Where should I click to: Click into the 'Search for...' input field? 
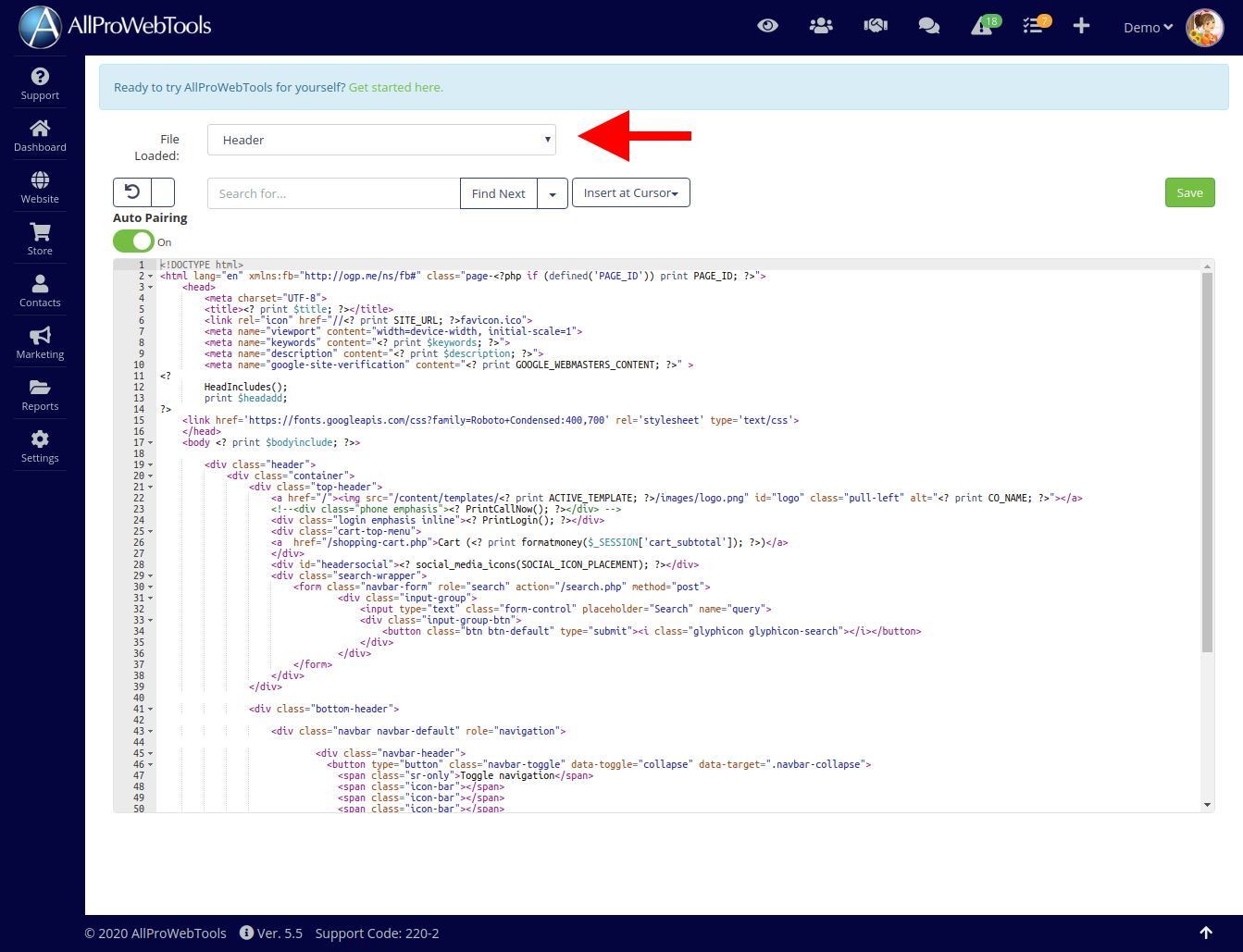[333, 194]
